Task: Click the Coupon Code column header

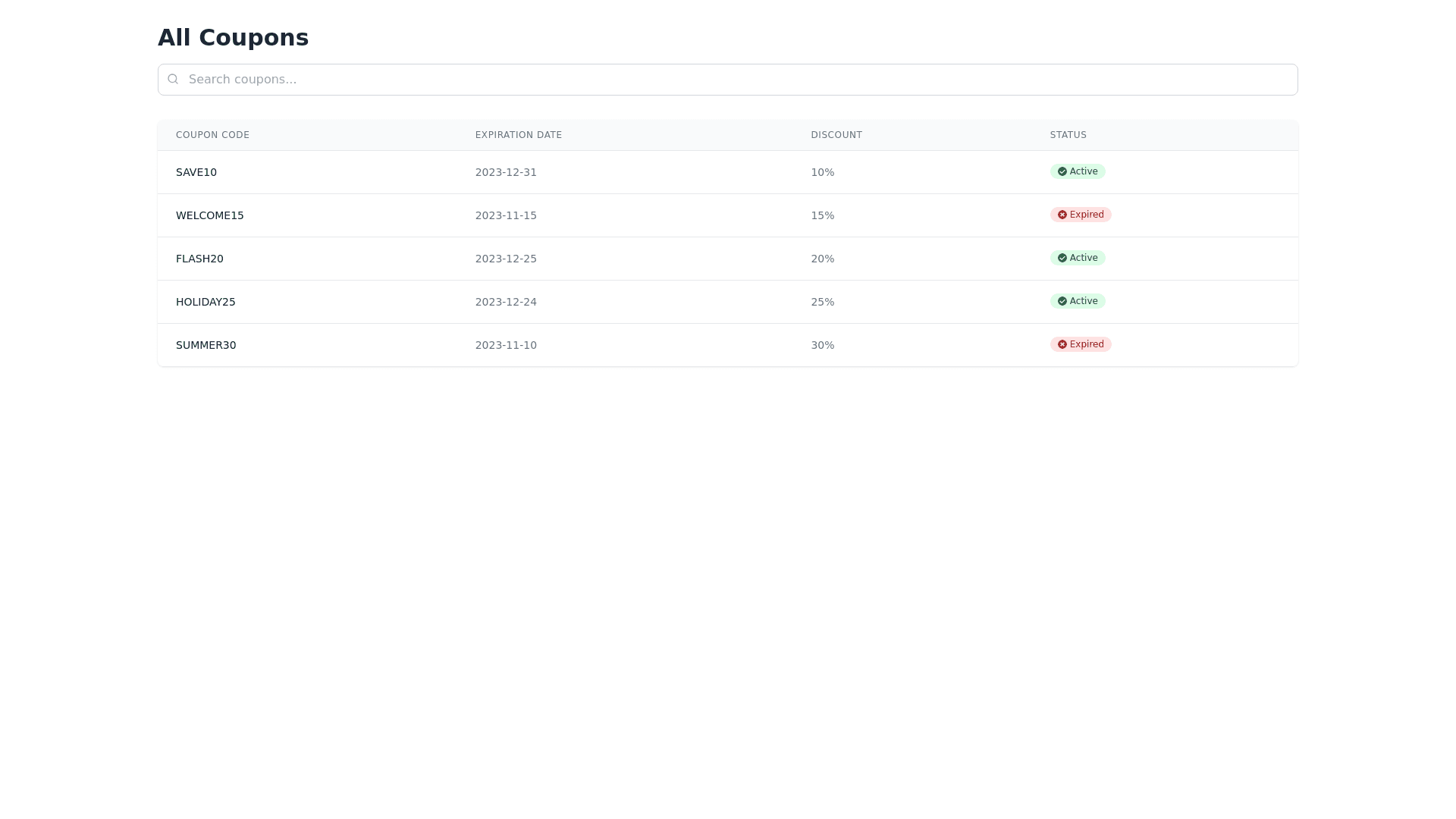Action: pyautogui.click(x=212, y=135)
